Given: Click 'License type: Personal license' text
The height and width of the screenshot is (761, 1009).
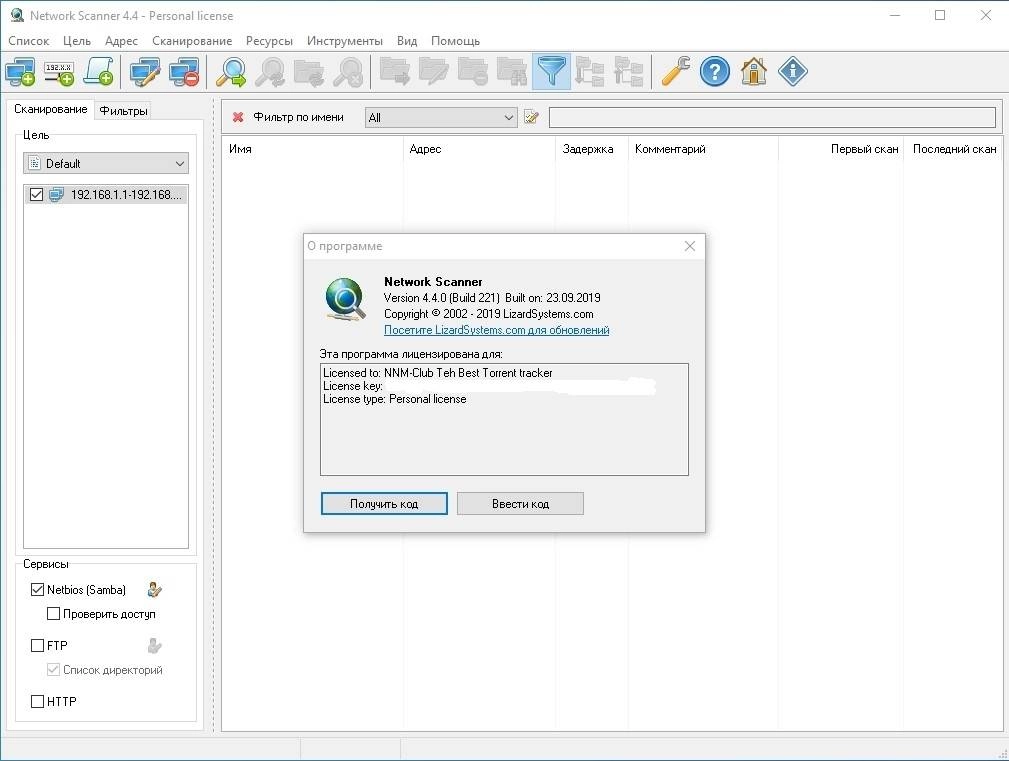Looking at the screenshot, I should [394, 399].
